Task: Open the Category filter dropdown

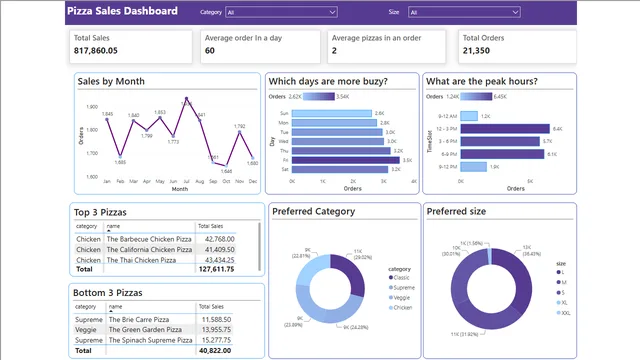Action: coord(281,12)
